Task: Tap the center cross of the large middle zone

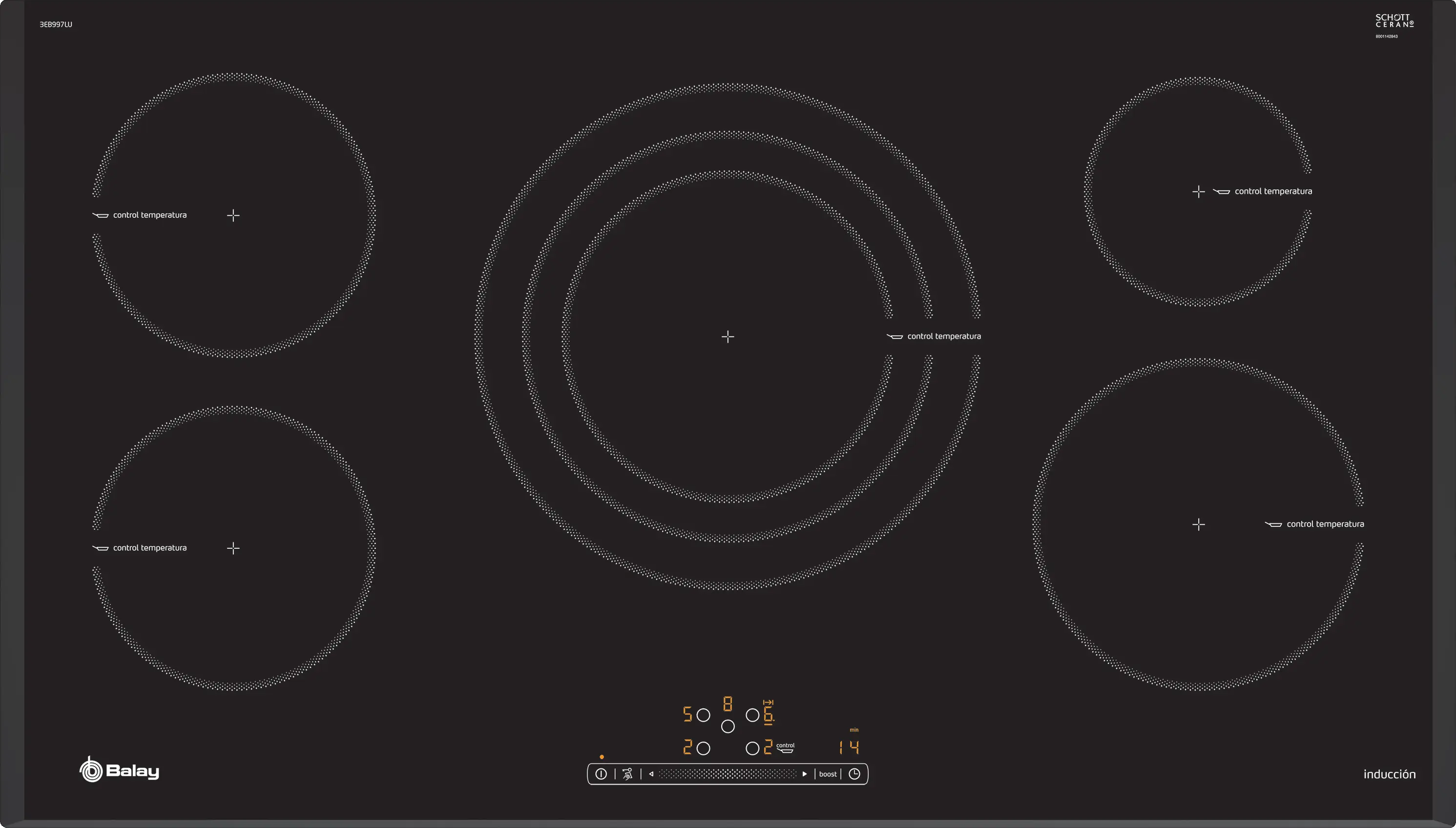Action: click(x=728, y=337)
